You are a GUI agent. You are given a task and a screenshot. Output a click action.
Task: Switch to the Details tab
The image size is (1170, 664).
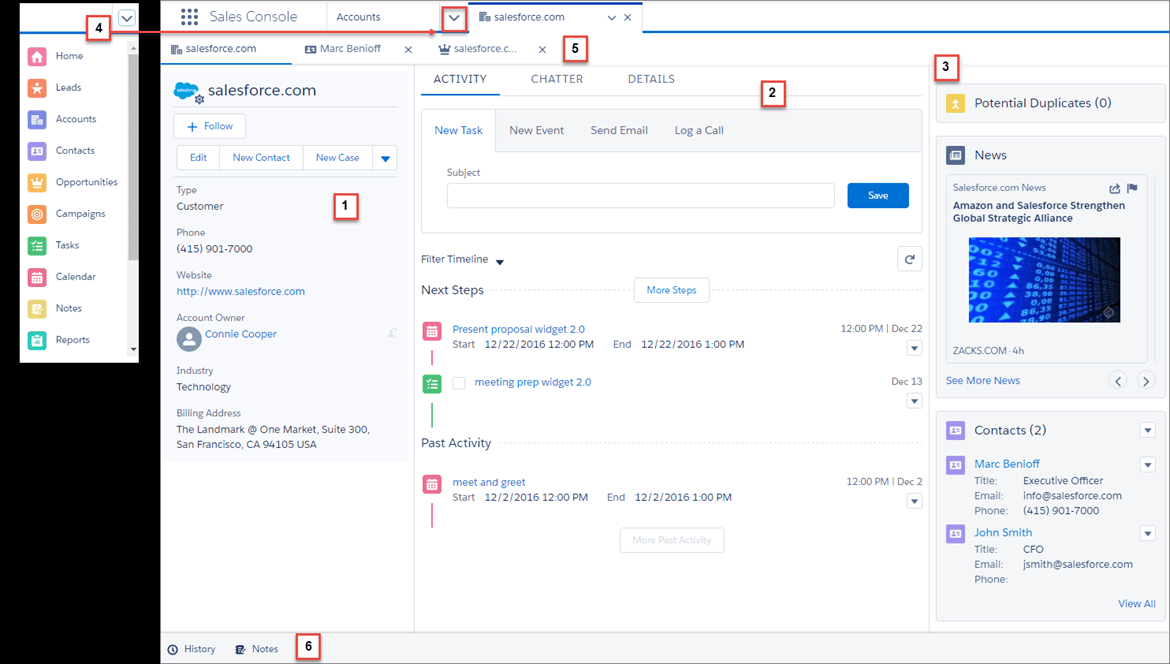(651, 79)
